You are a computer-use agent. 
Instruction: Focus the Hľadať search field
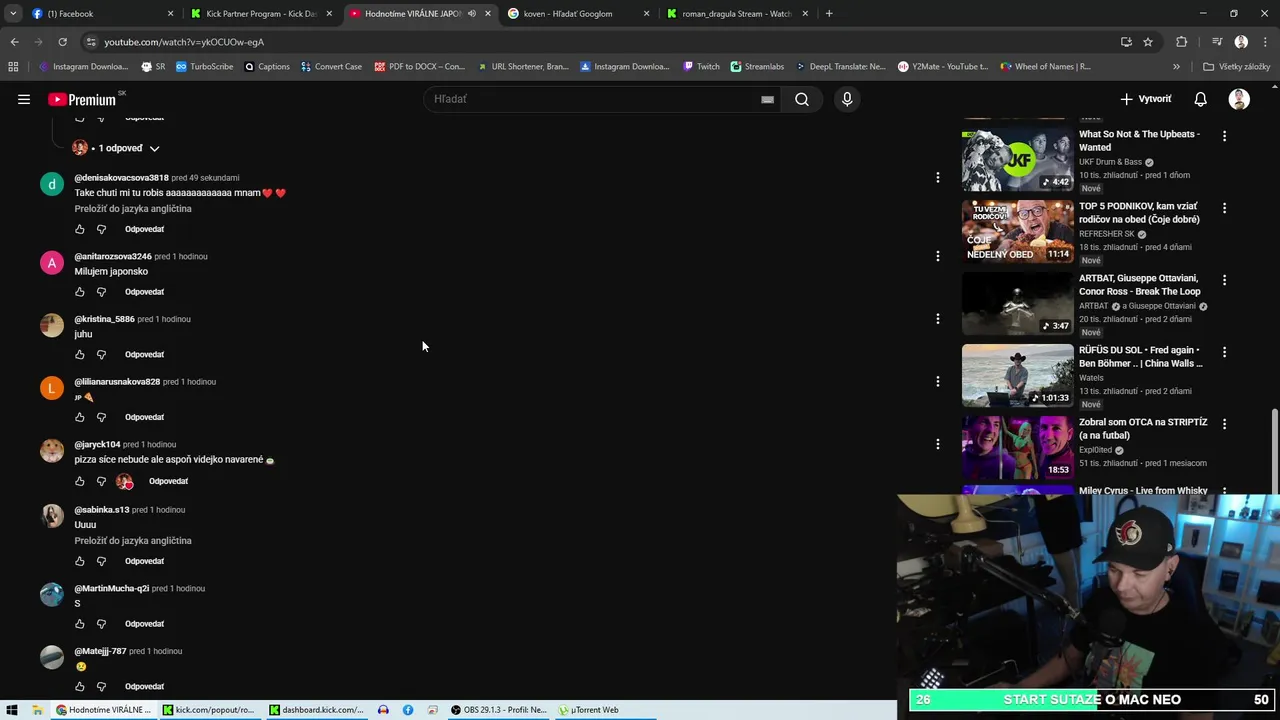pos(595,99)
